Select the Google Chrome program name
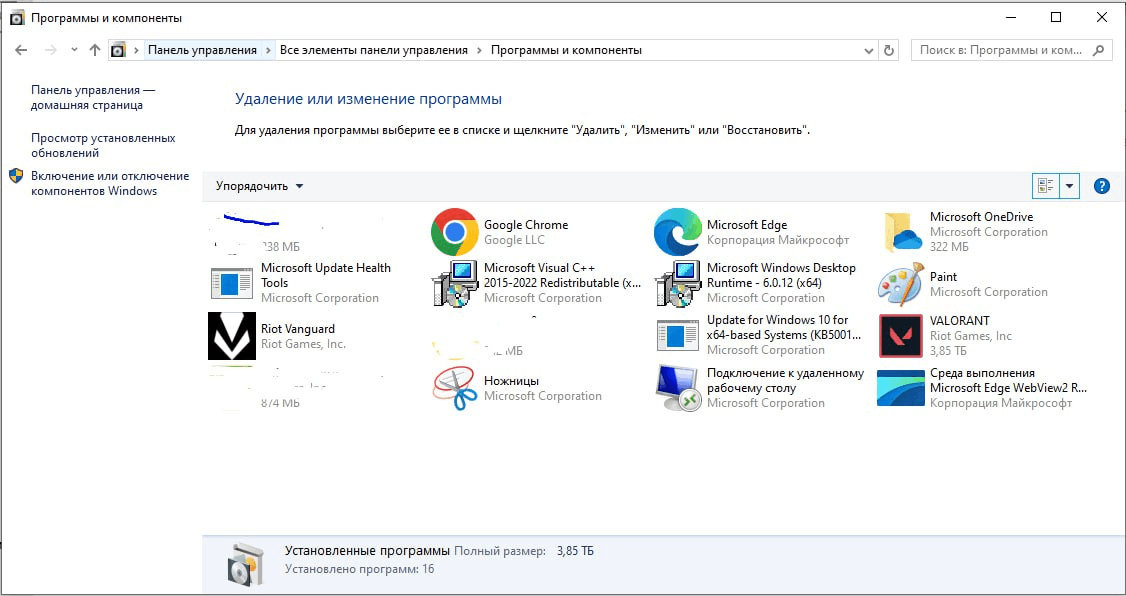This screenshot has height=596, width=1126. pos(526,225)
